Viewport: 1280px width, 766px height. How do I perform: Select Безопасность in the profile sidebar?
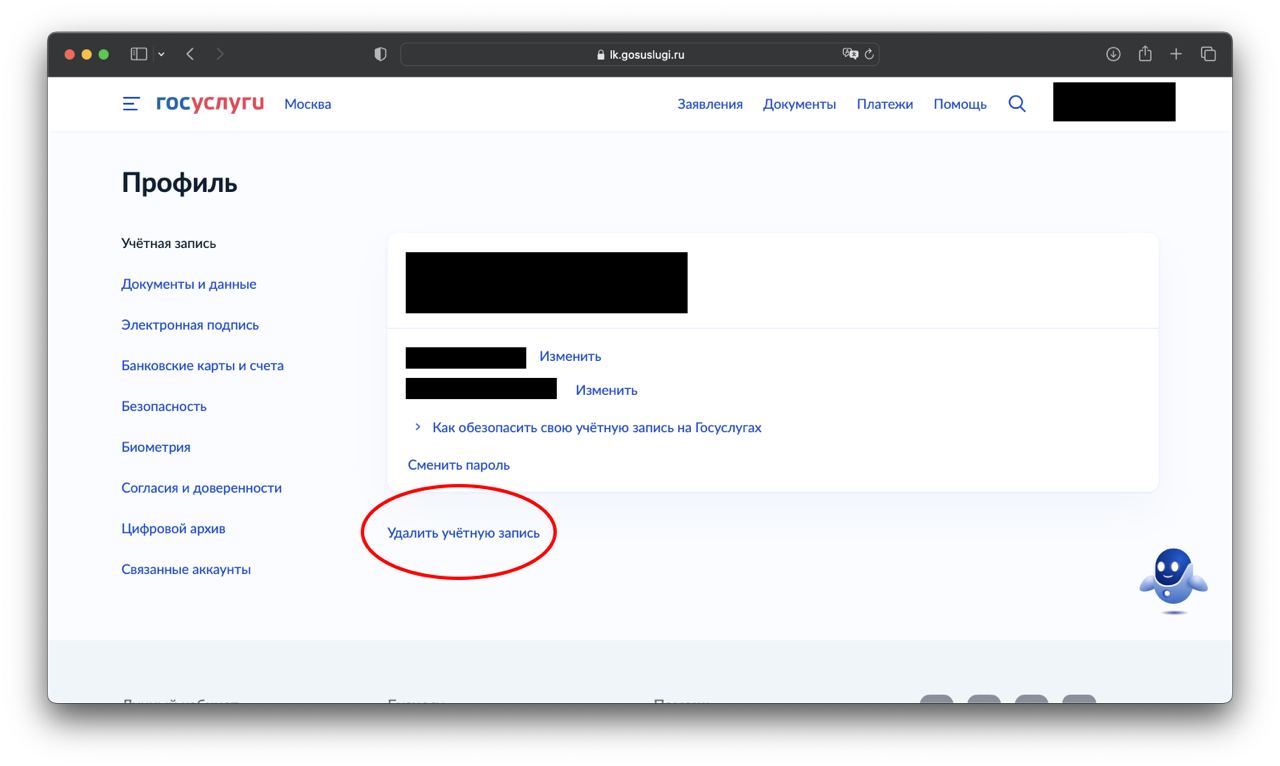point(164,406)
